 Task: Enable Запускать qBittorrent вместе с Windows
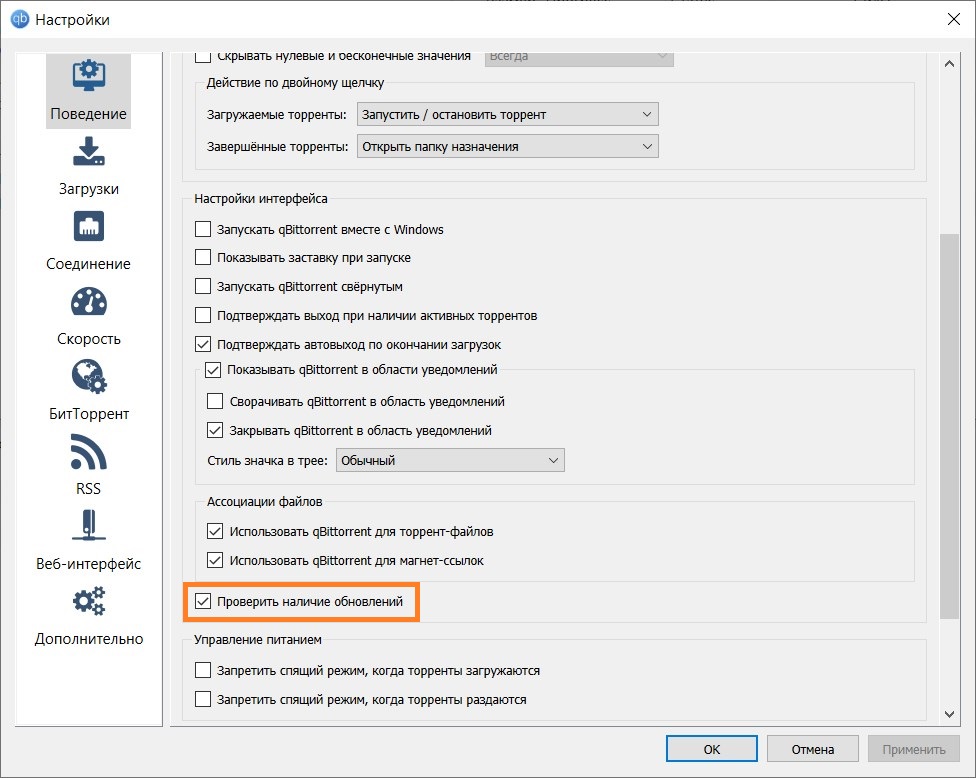coord(203,229)
